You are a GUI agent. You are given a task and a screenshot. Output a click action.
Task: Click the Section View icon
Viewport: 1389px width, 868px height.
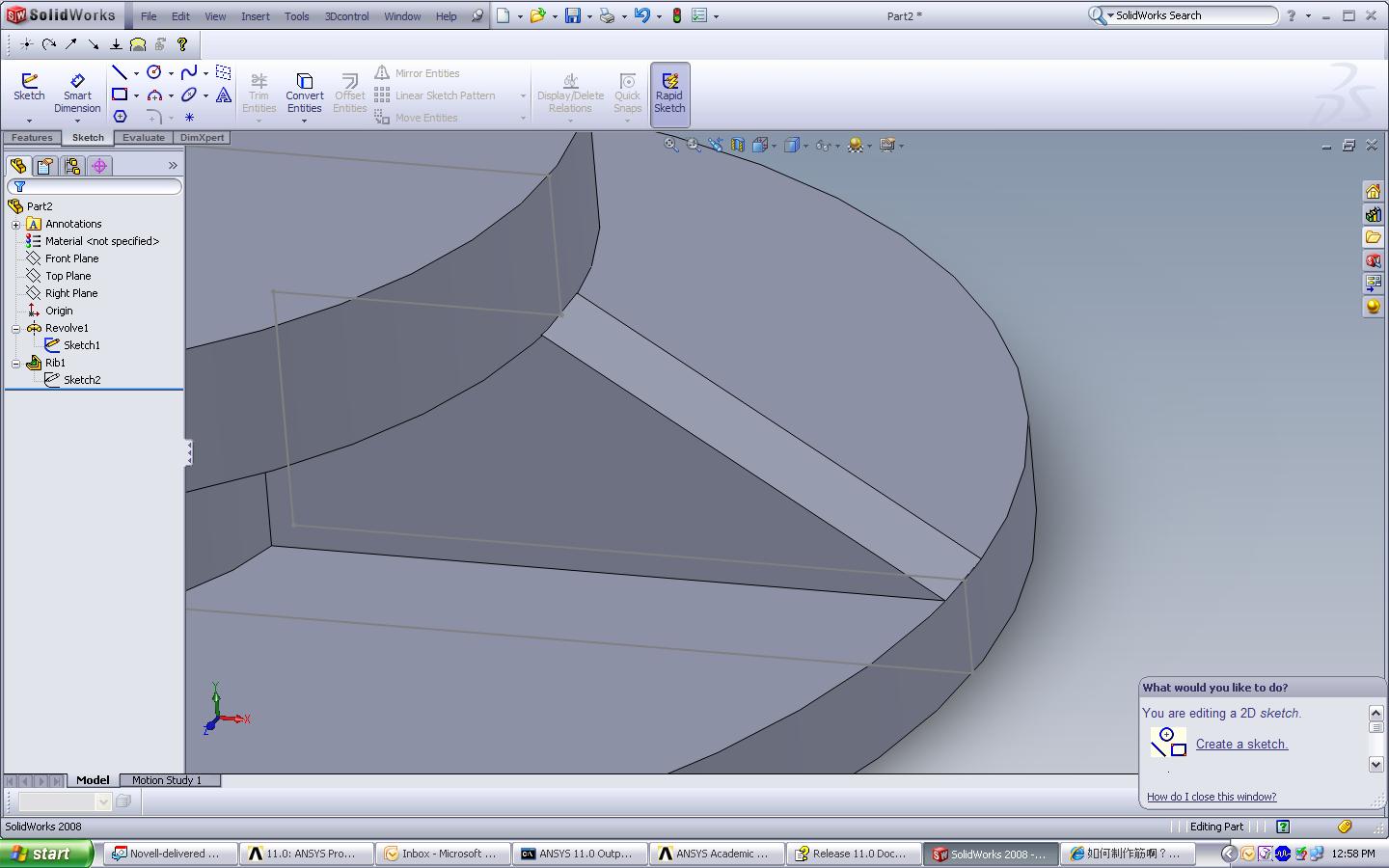(738, 145)
